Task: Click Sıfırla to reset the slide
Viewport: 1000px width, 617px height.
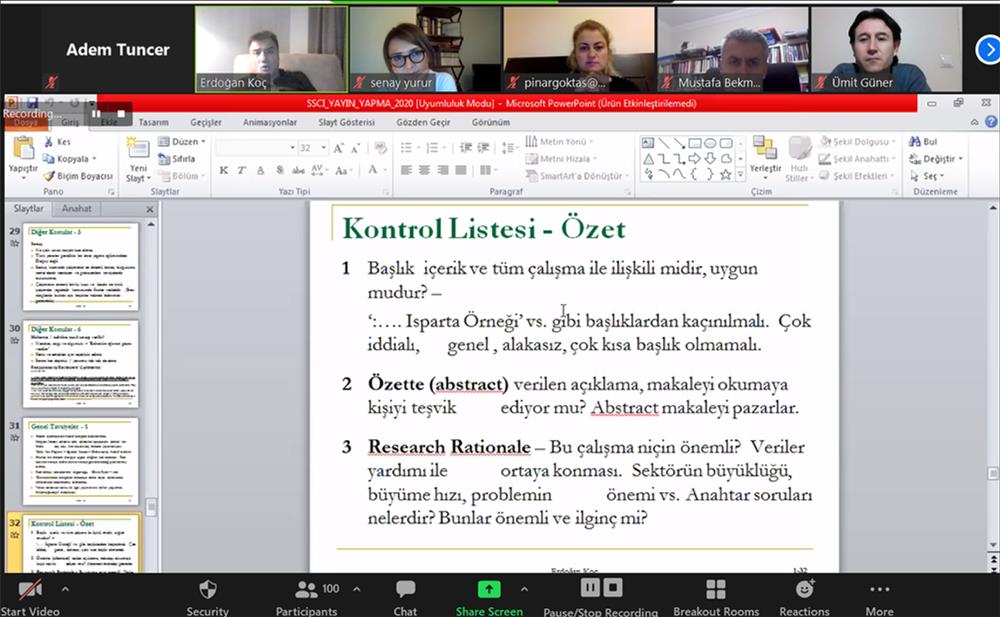Action: point(177,159)
